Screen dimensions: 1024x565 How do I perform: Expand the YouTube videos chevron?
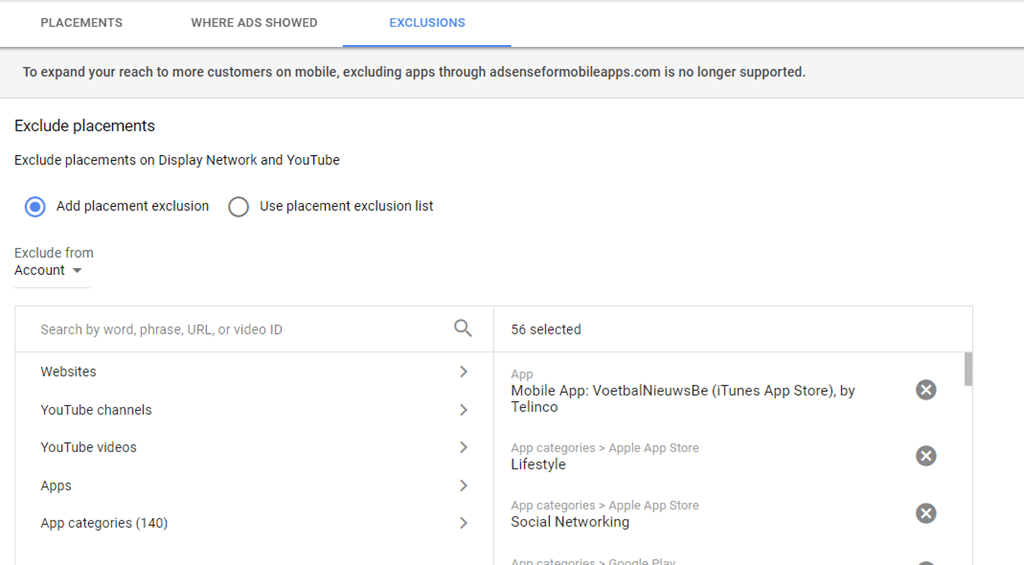point(463,447)
